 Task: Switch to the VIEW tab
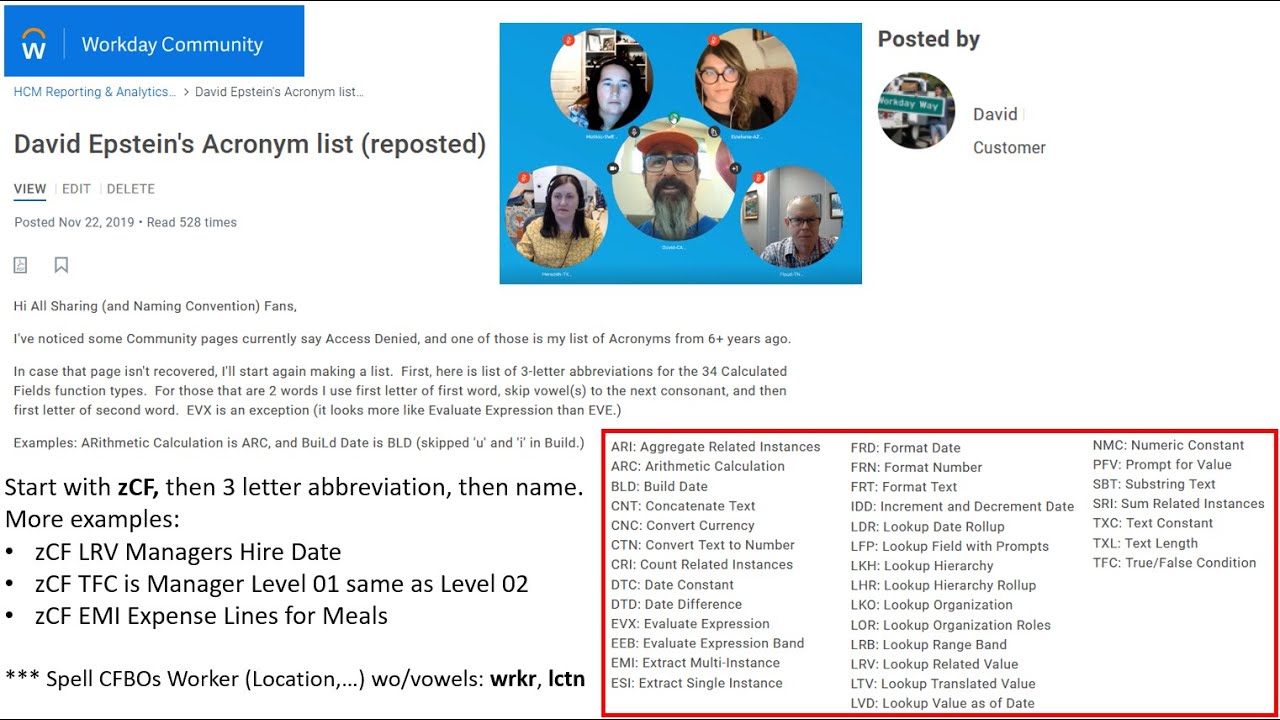(30, 189)
